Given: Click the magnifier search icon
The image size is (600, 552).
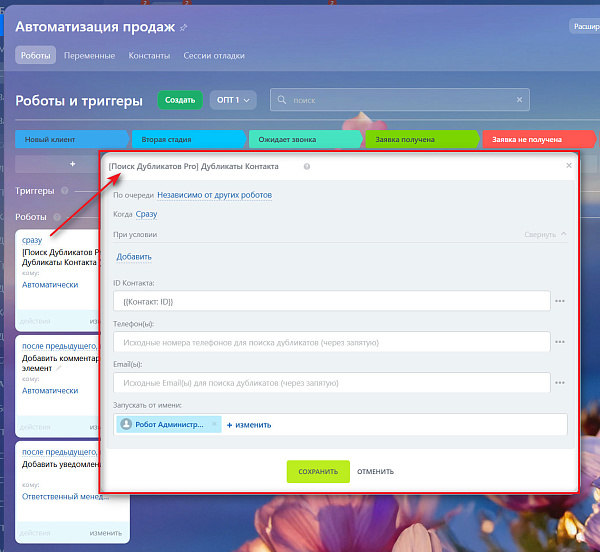Looking at the screenshot, I should 282,100.
